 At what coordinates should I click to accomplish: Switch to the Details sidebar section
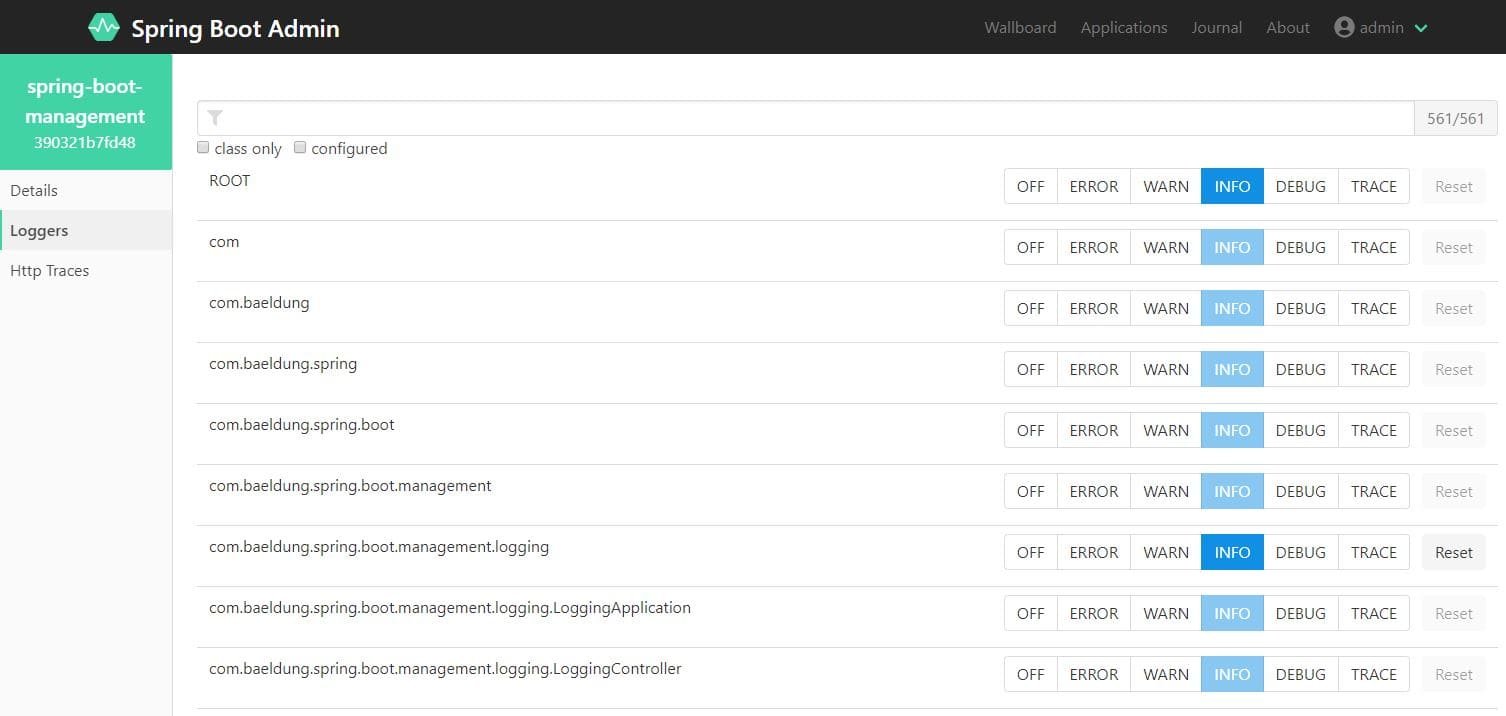(34, 190)
